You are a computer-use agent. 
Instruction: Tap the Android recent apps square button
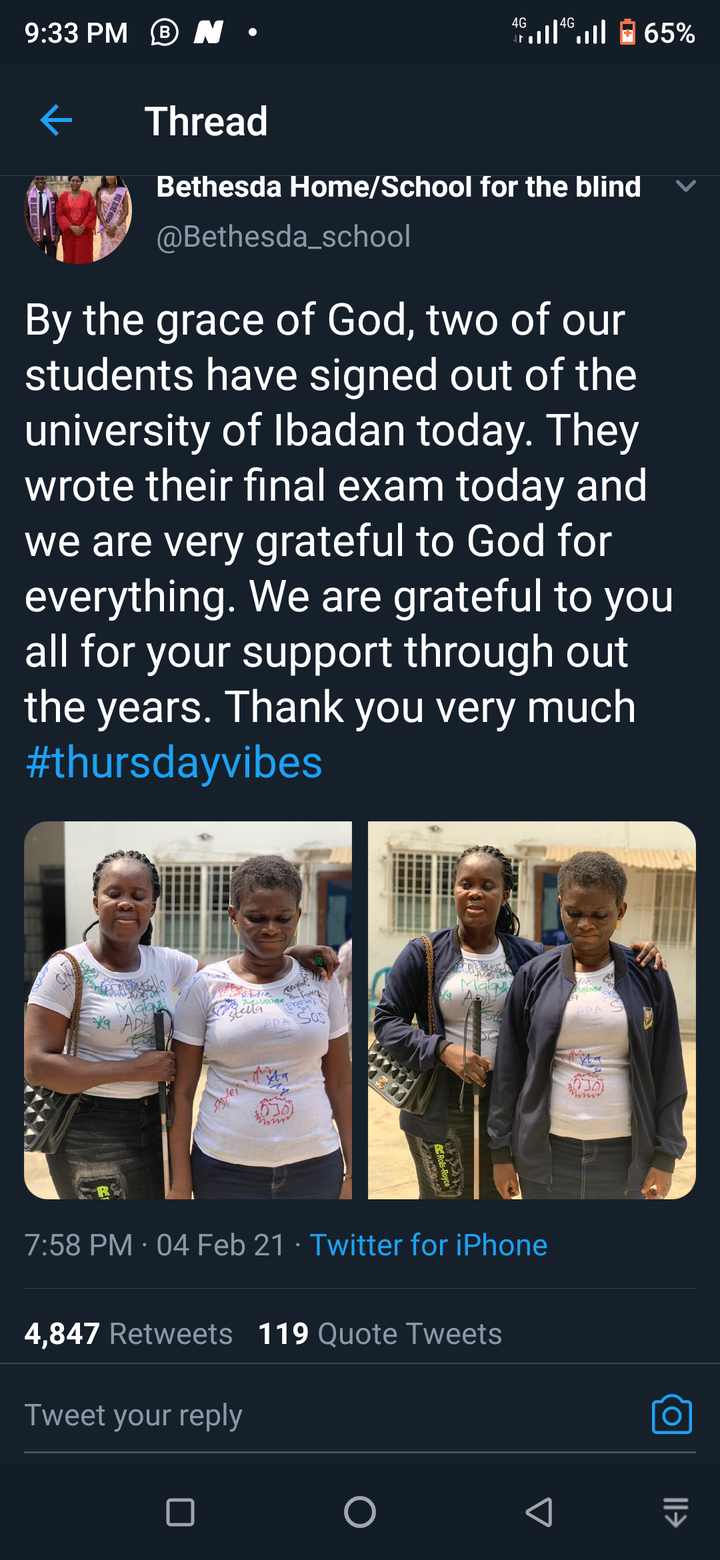coord(180,1511)
